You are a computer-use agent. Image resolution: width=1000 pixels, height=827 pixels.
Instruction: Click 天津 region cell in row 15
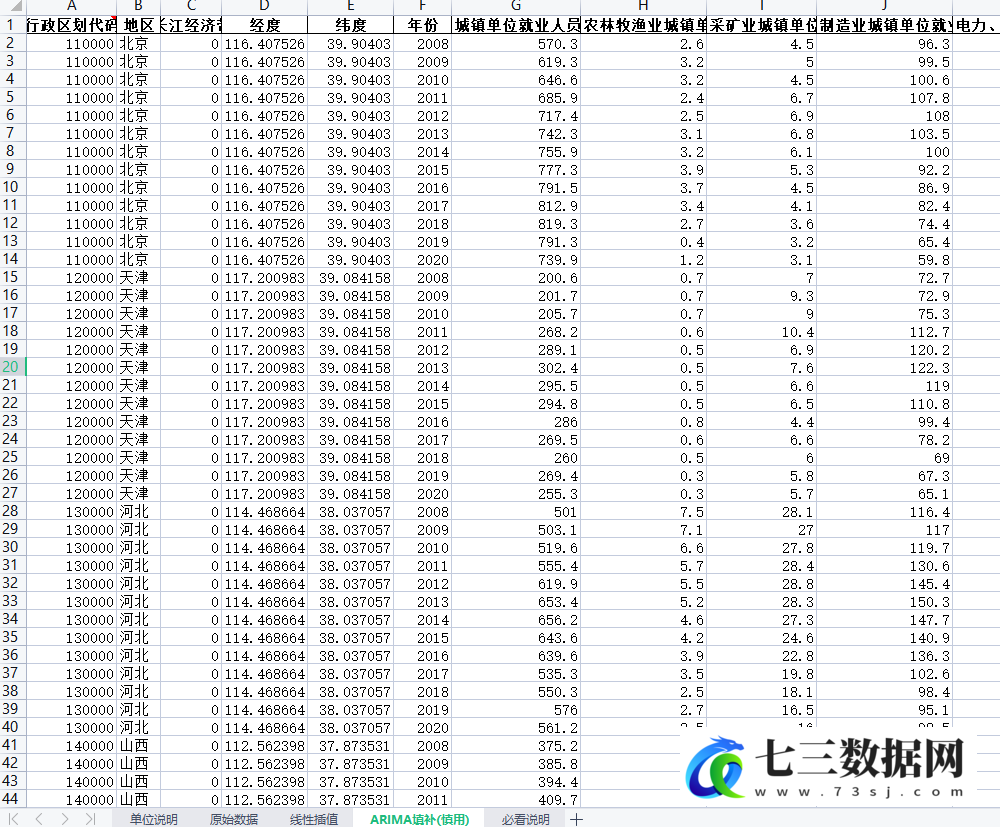tap(138, 278)
